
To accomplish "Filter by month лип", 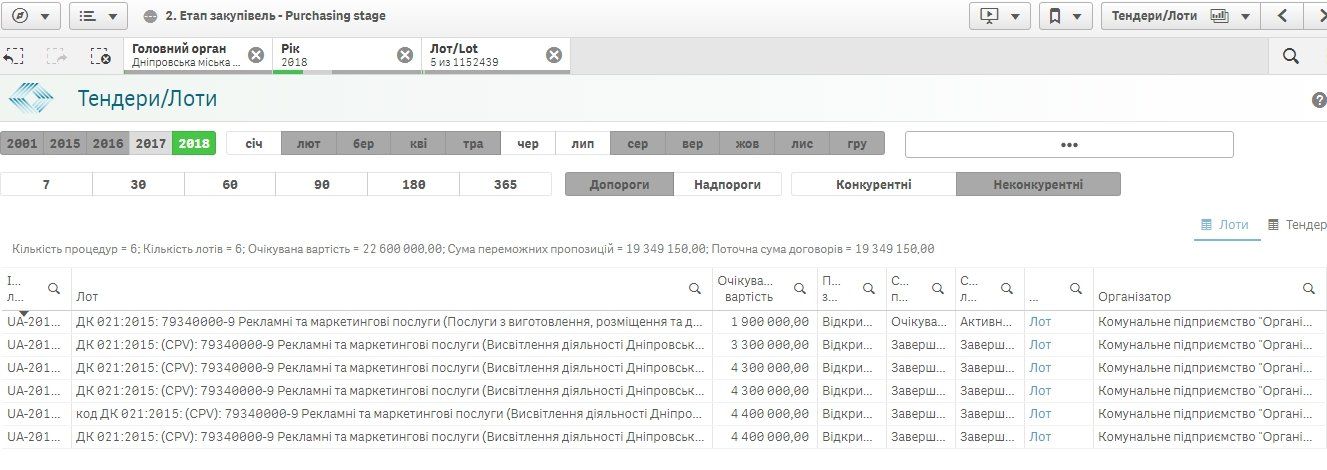I will point(583,144).
